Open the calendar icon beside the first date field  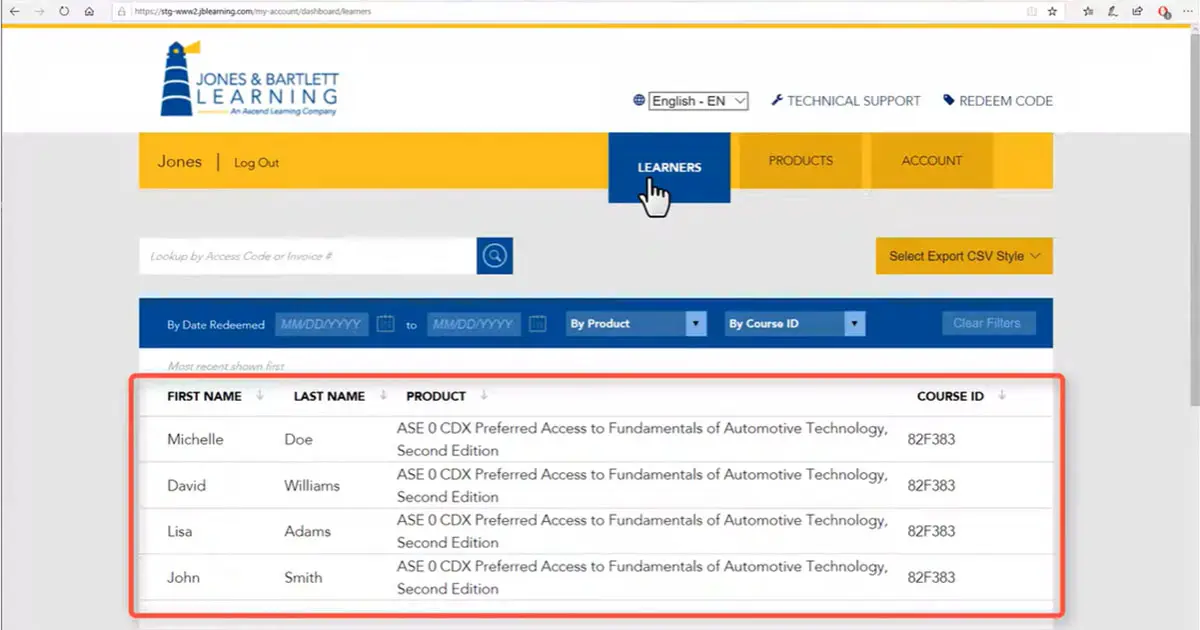(387, 323)
